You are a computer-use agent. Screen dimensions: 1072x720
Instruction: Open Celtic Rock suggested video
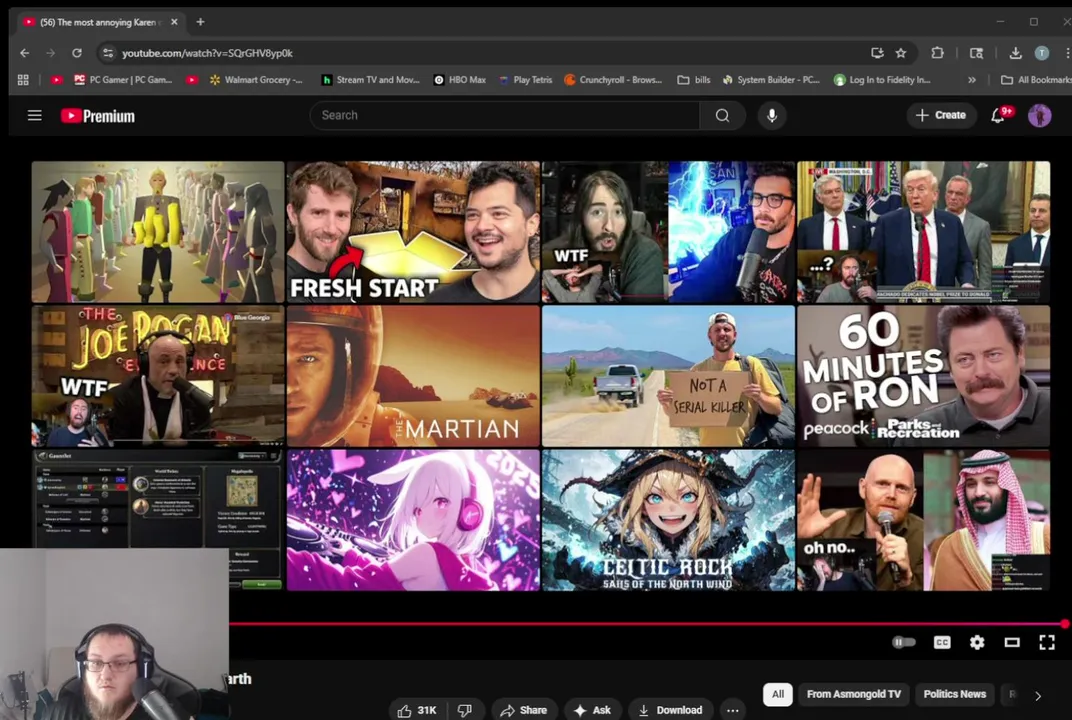coord(669,520)
